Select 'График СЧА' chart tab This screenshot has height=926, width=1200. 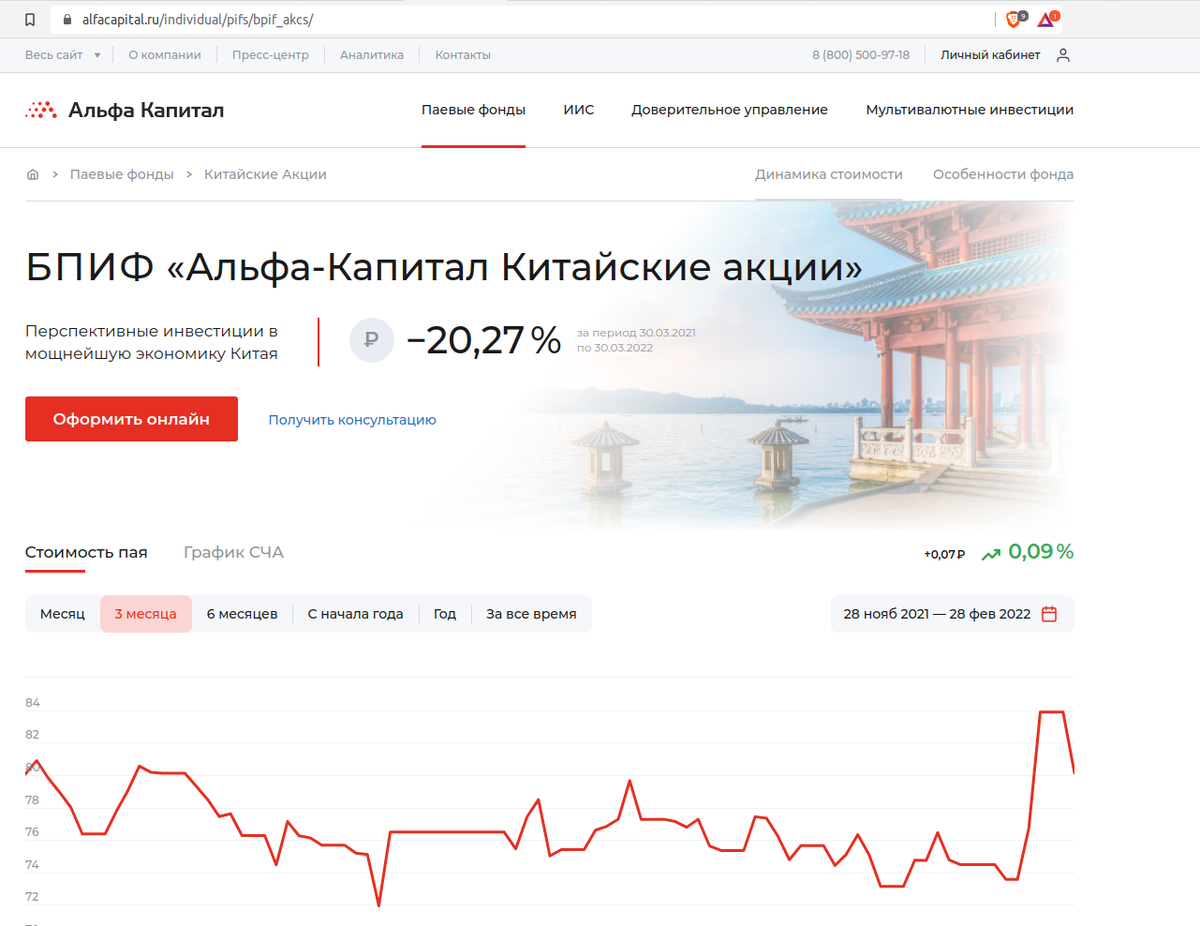234,552
